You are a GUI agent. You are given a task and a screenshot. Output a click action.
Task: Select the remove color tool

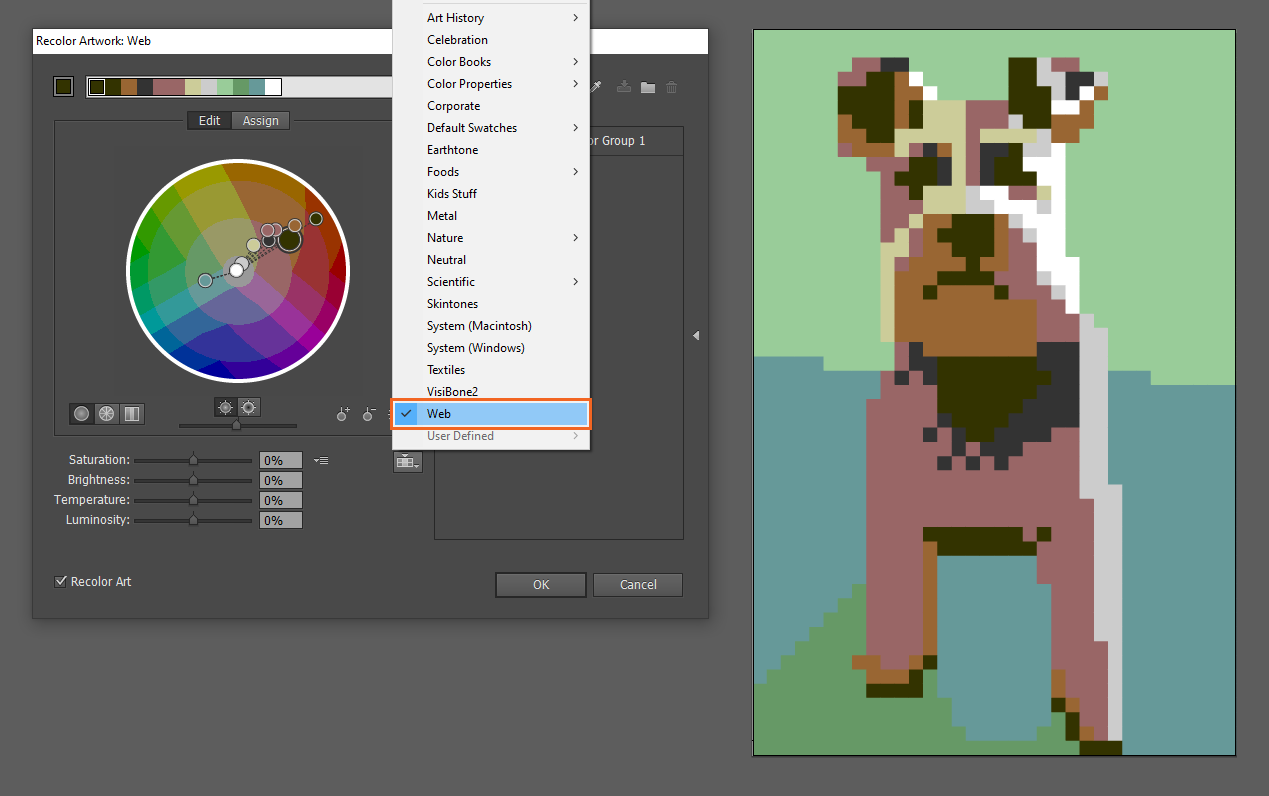click(x=370, y=413)
